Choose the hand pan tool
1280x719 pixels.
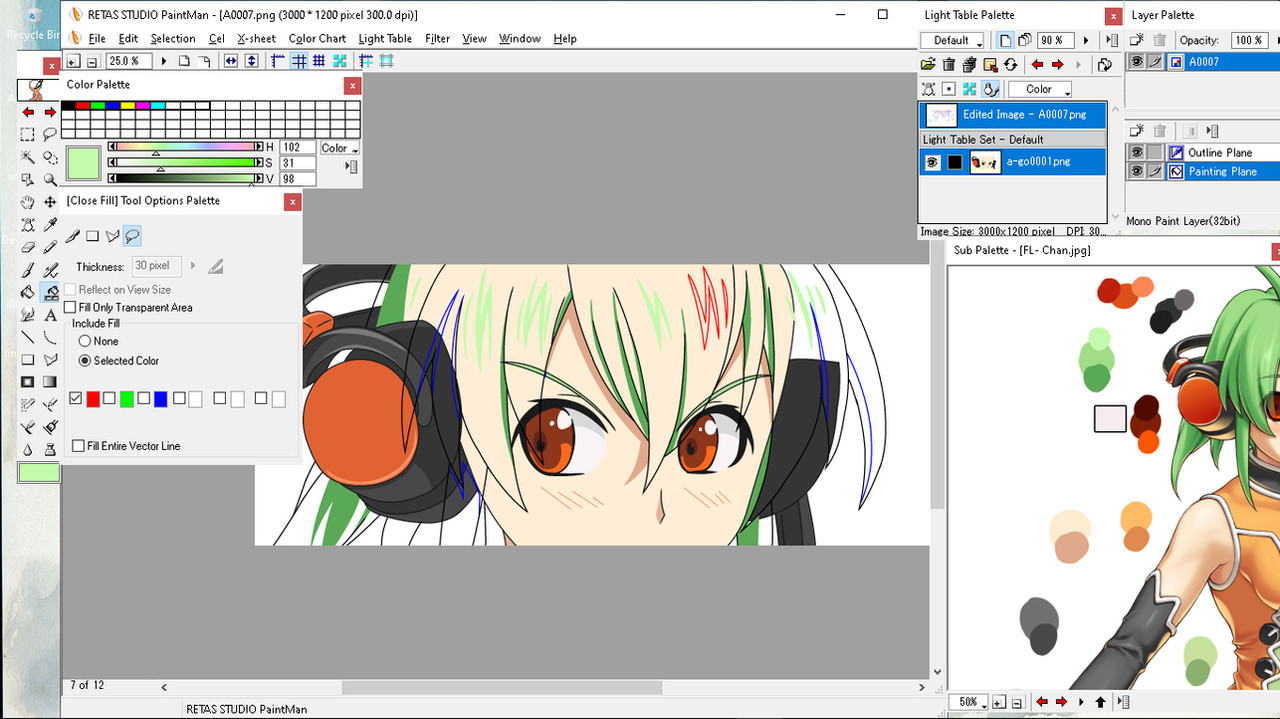point(28,202)
